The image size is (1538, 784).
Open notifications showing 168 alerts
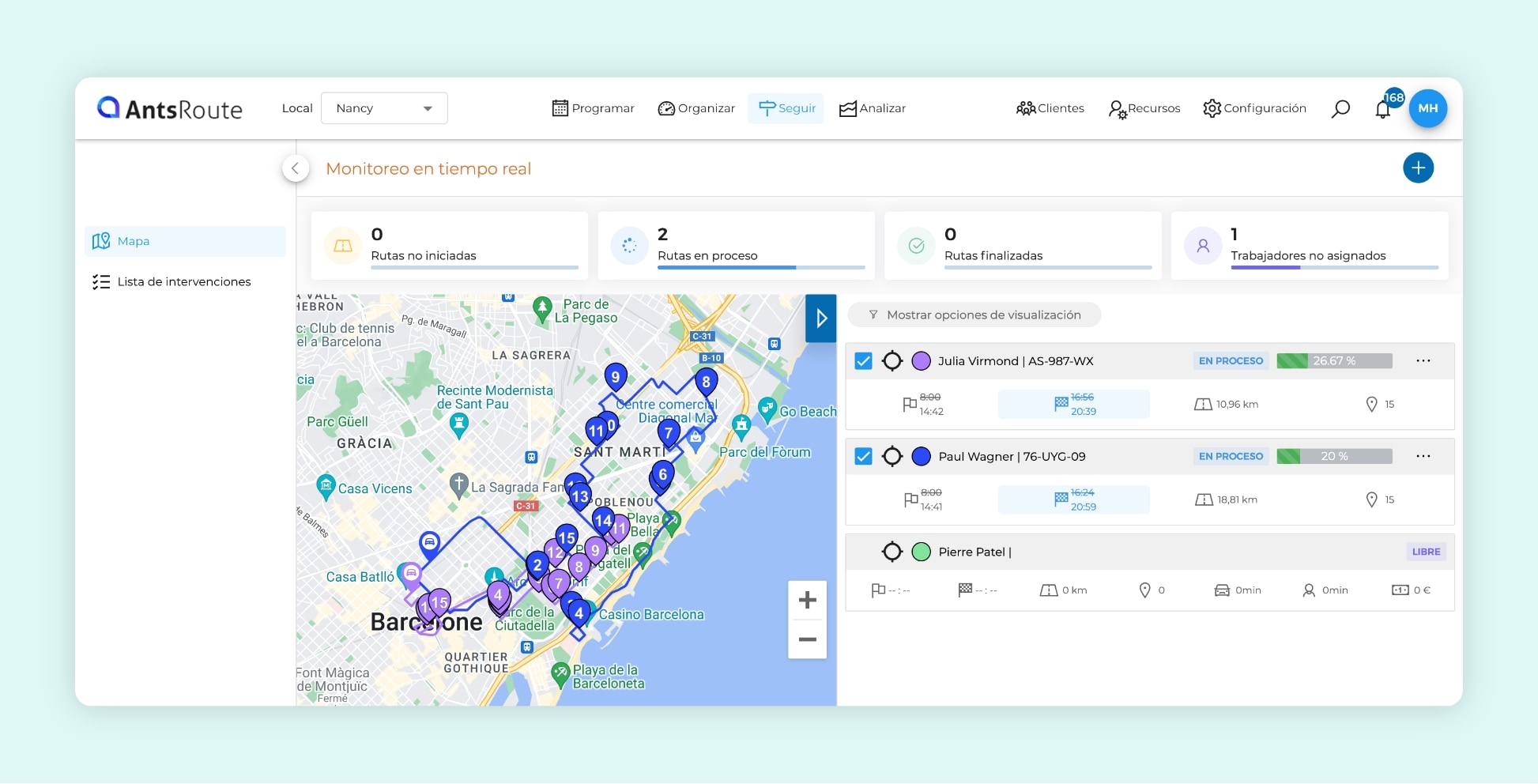[1384, 110]
